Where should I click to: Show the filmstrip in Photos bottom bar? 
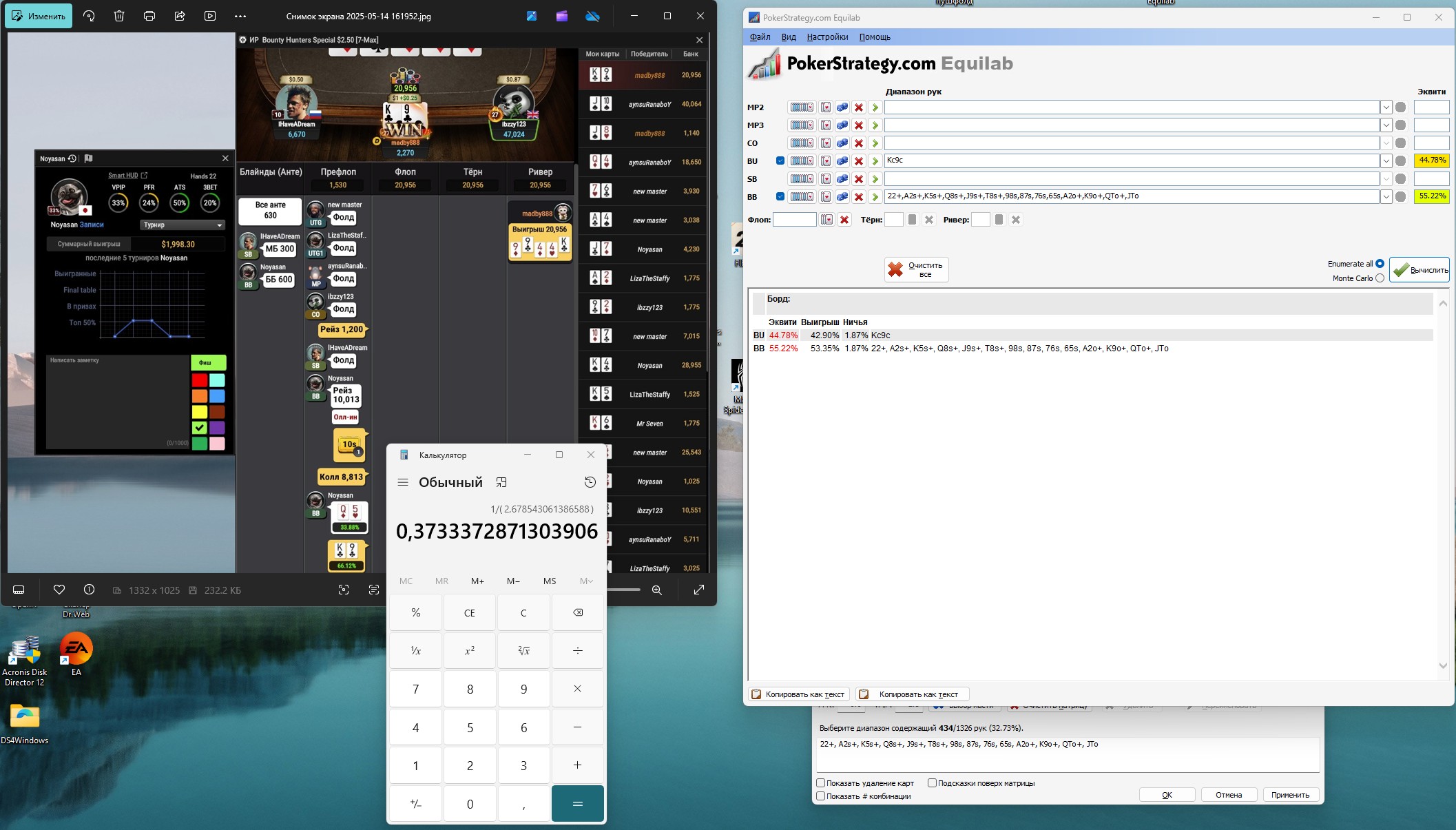(19, 590)
